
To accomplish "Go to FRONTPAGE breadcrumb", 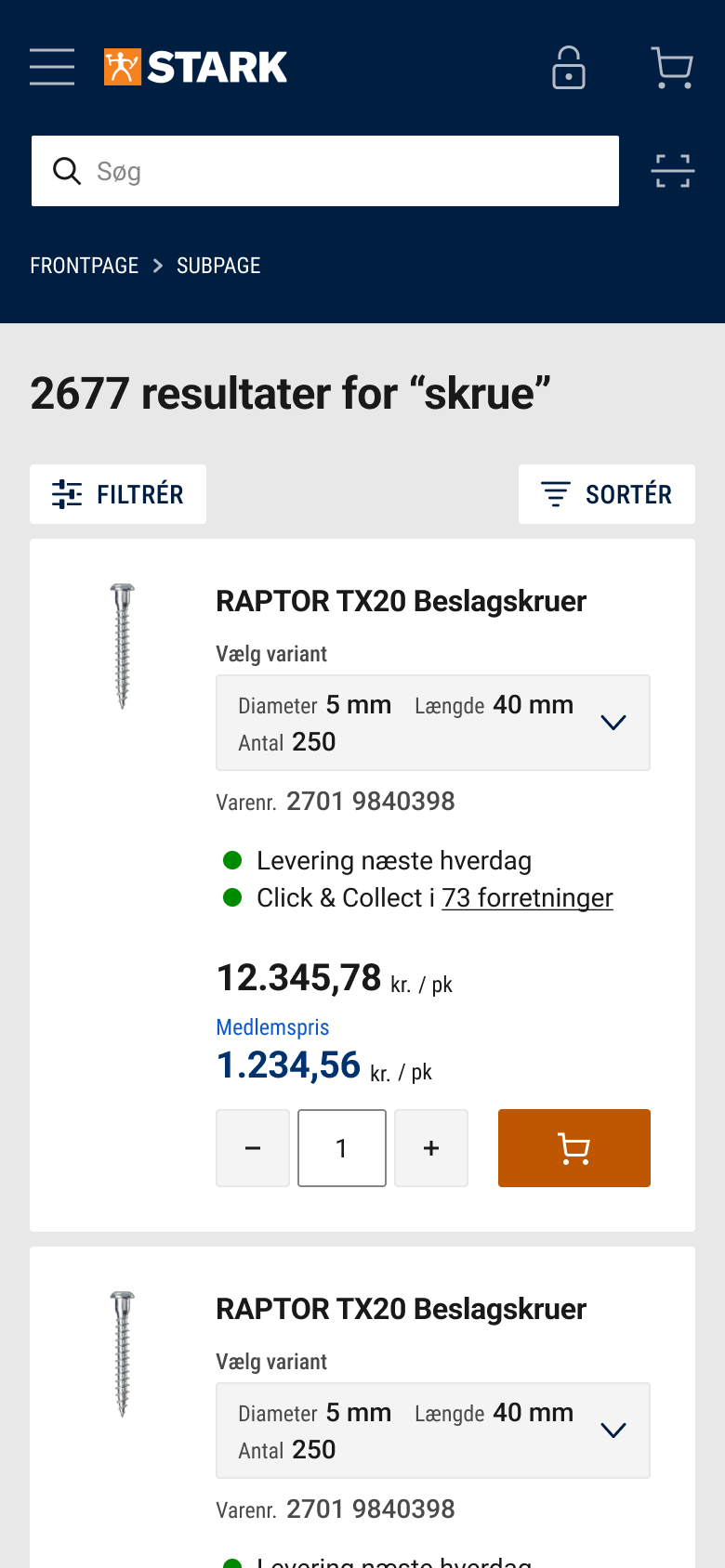I will (x=84, y=266).
